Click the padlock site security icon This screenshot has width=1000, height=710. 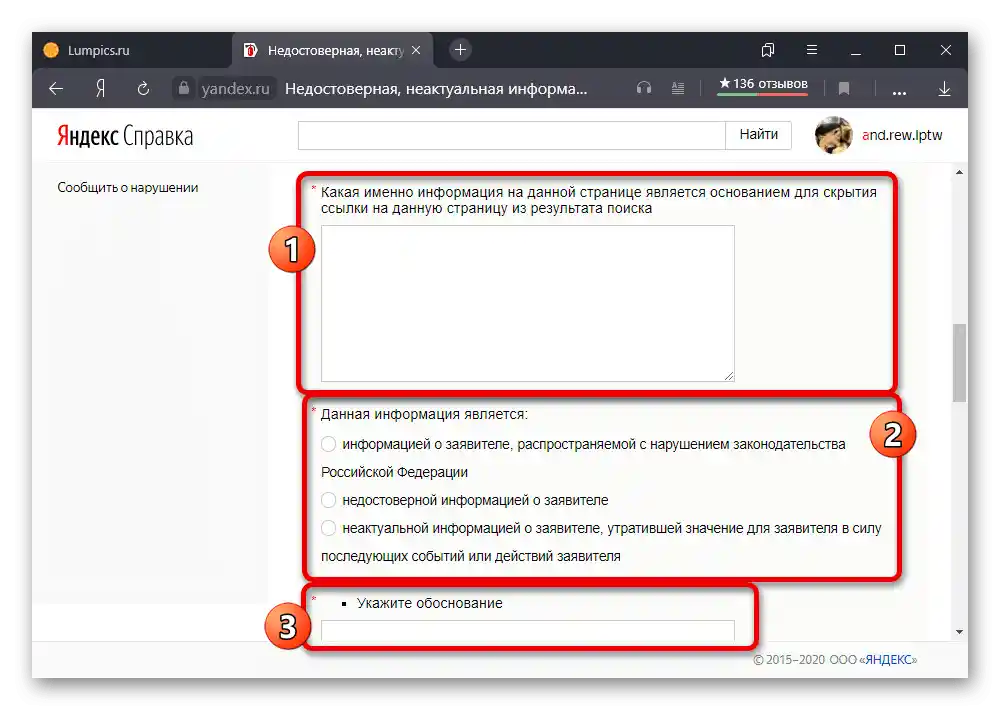[x=184, y=88]
